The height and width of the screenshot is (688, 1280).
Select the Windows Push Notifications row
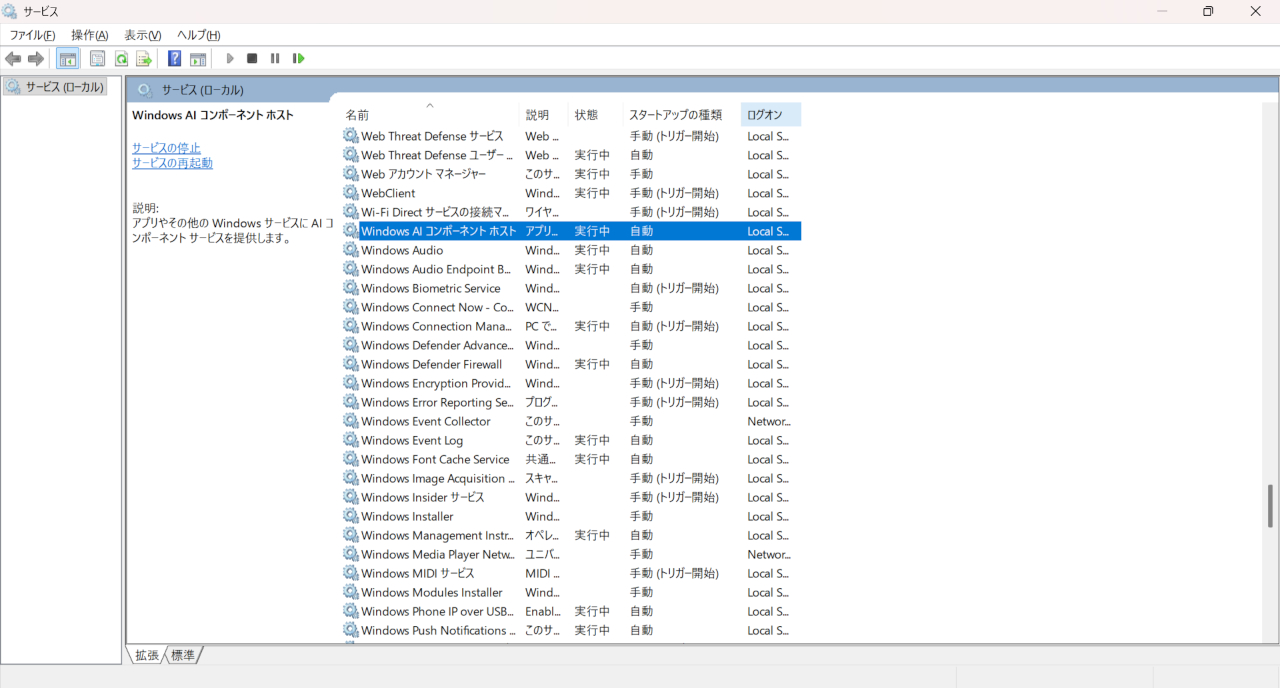click(571, 630)
